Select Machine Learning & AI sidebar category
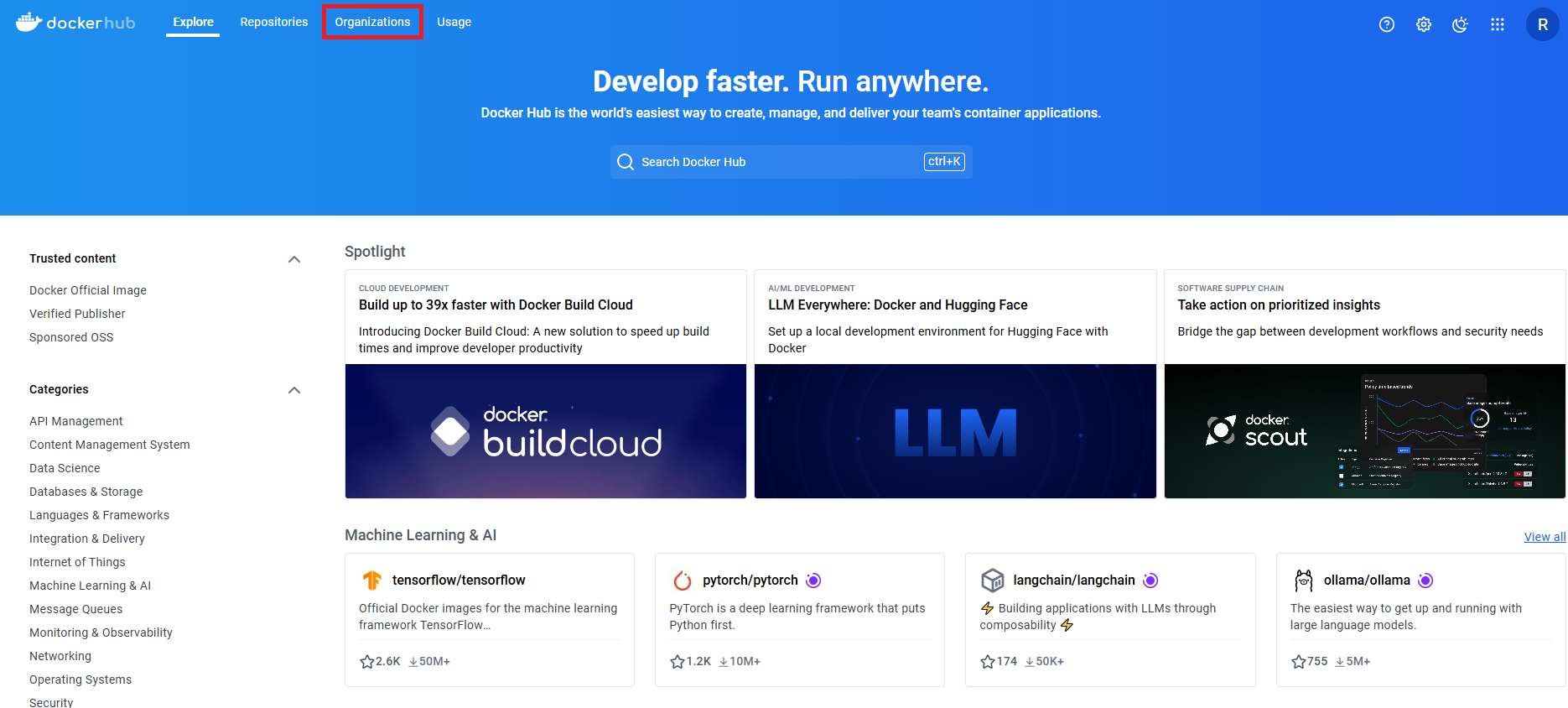Viewport: 1568px width, 708px height. coord(91,586)
